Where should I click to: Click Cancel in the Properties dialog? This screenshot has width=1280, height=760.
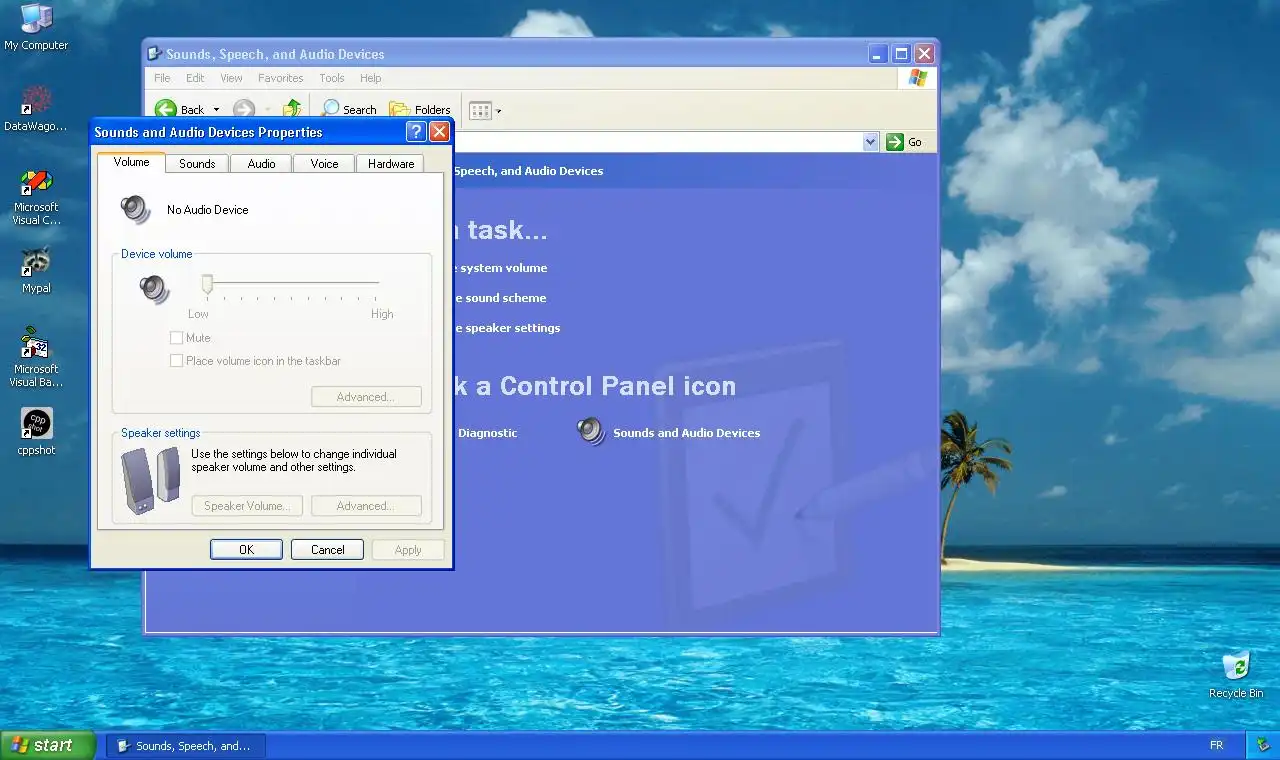(327, 550)
